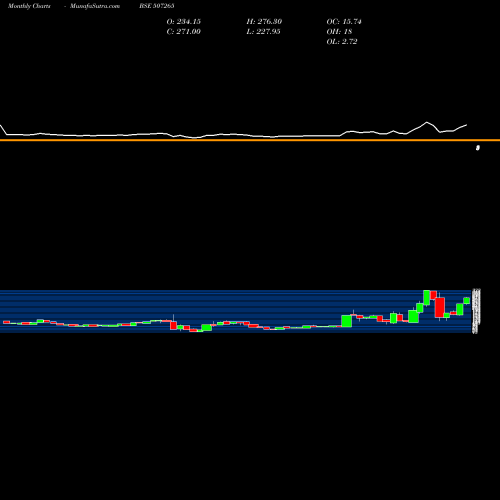This screenshot has height=500, width=500.
Task: Click the open value 'O: 234.15'
Action: [184, 22]
